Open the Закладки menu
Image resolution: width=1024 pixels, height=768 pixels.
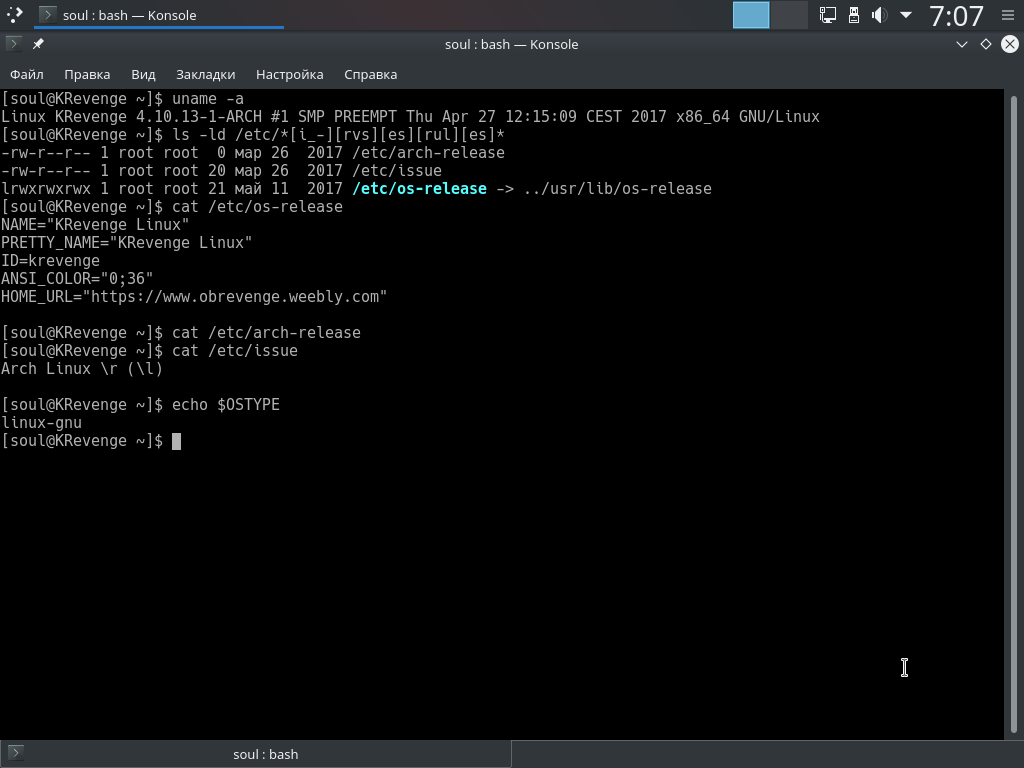tap(206, 74)
